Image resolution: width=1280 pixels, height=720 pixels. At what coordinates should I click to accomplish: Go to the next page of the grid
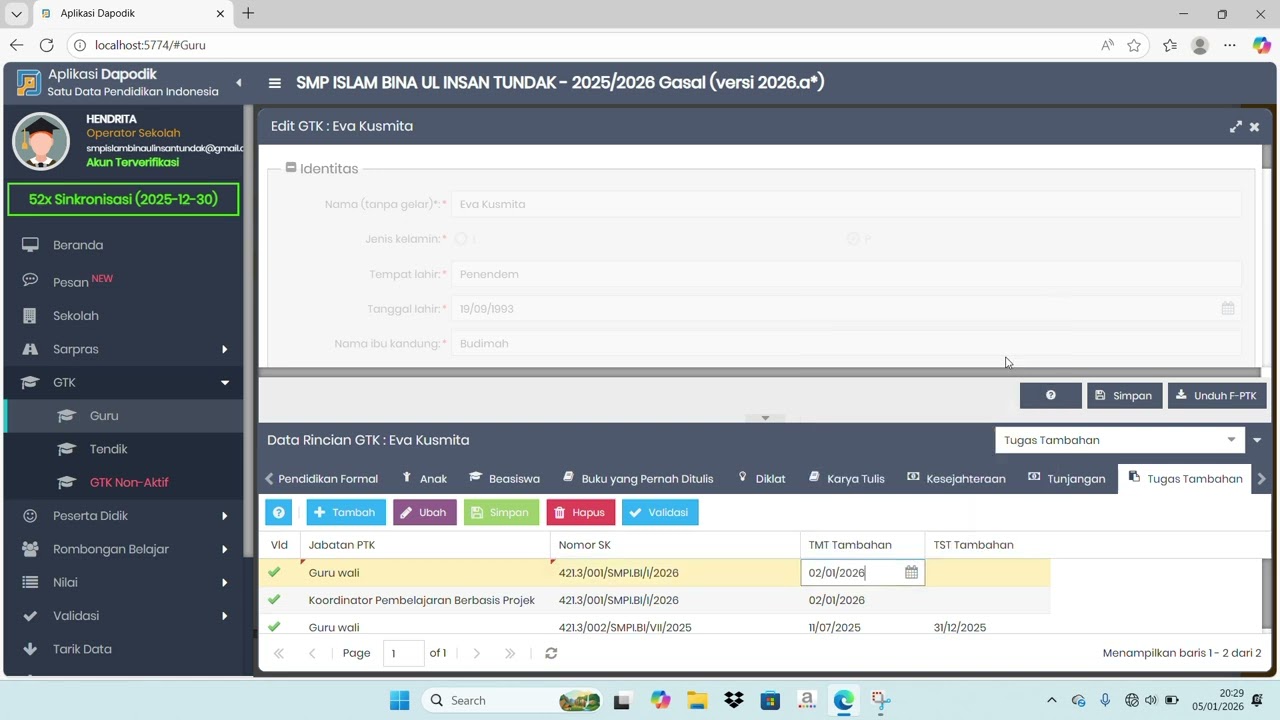point(476,653)
